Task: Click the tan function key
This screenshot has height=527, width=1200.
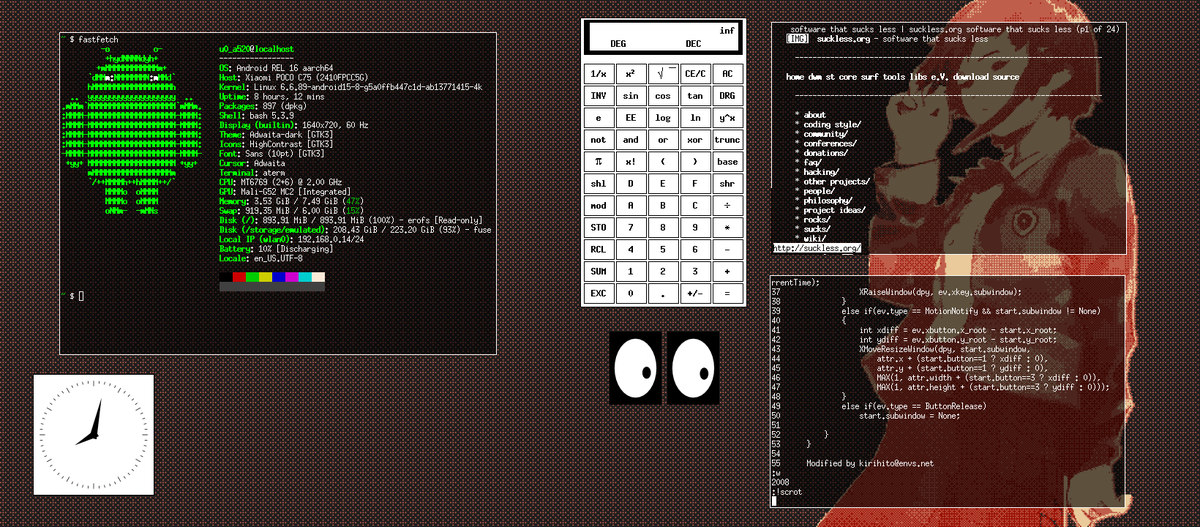Action: pos(695,96)
